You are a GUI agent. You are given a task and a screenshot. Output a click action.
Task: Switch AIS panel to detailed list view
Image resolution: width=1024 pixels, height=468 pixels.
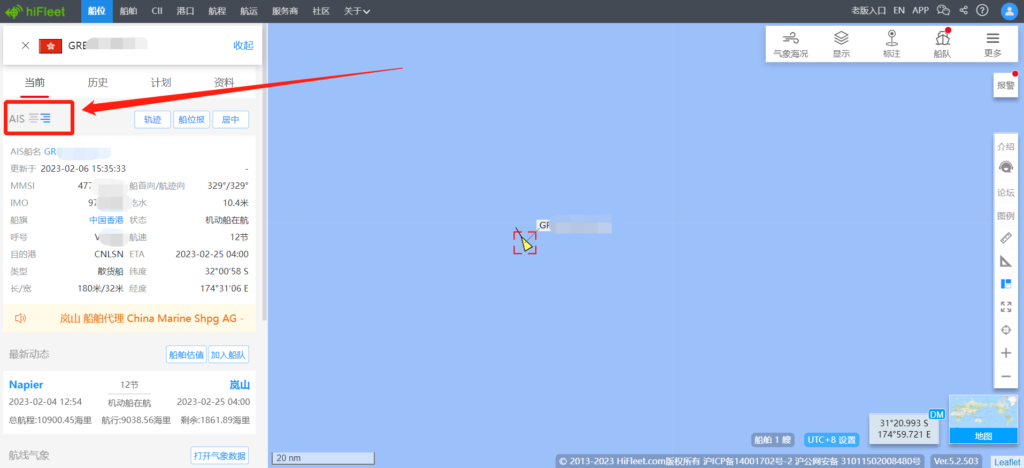click(45, 118)
